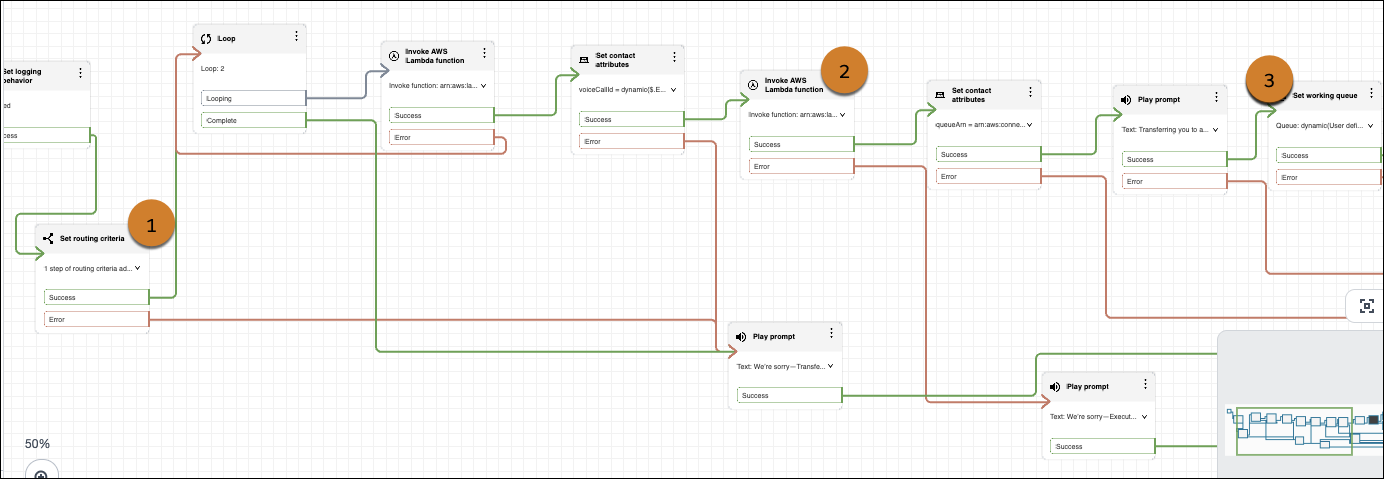Screen dimensions: 1384x479
Task: Select the Error output of the Lambda block beside Loop
Action: pyautogui.click(x=441, y=137)
